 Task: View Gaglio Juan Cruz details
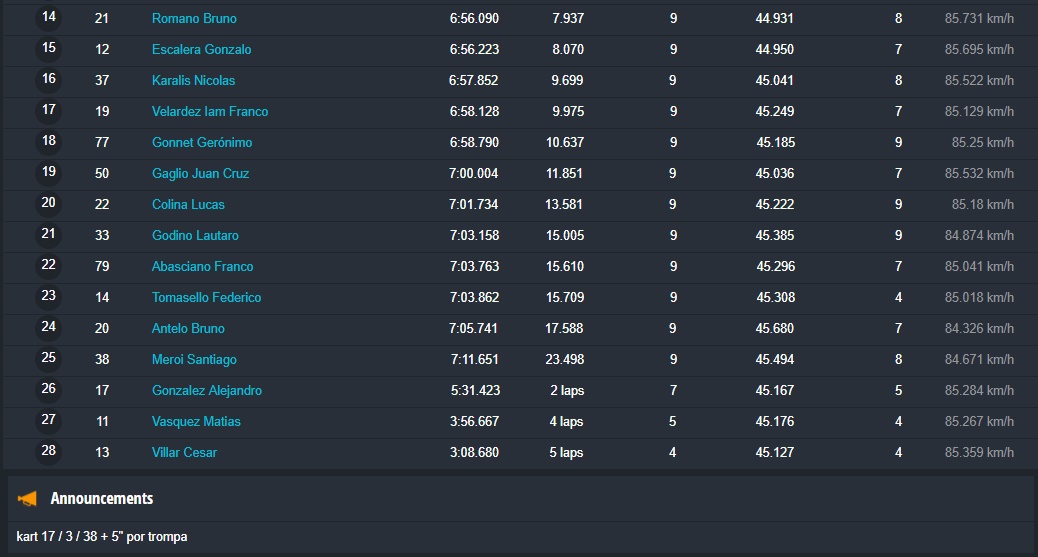200,173
